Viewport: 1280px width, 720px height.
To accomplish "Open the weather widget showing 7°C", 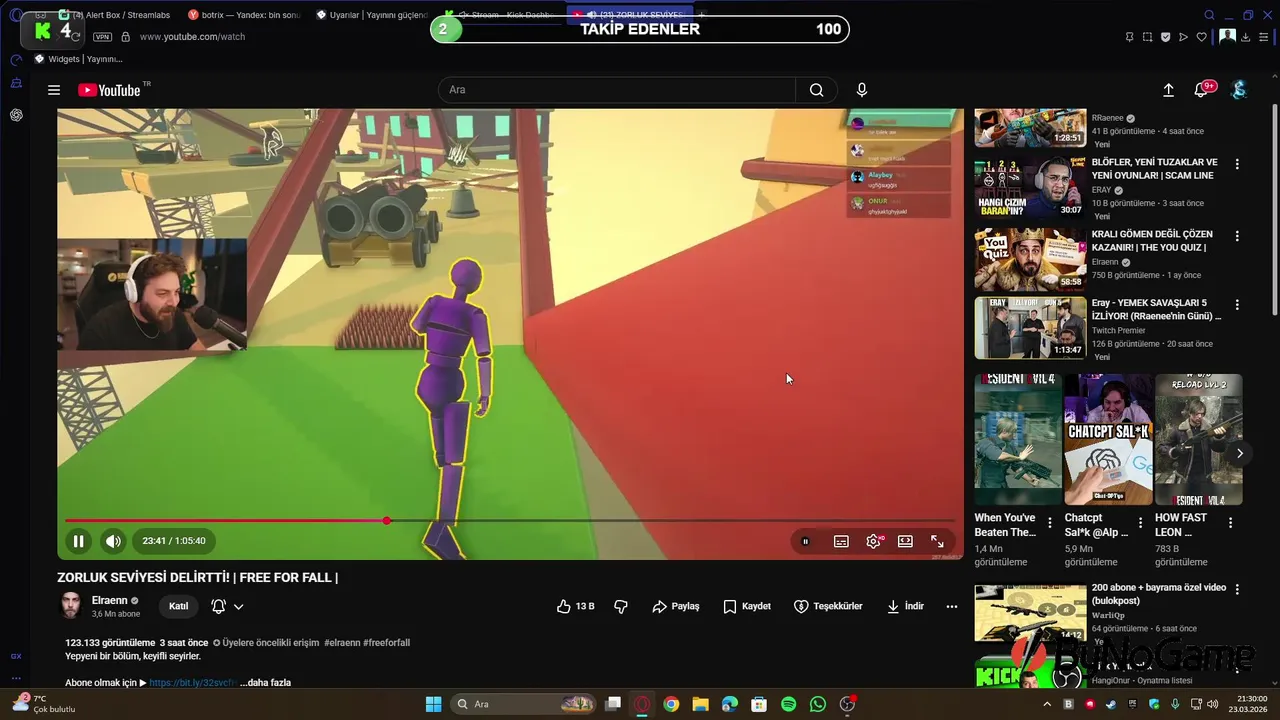I will pyautogui.click(x=44, y=704).
